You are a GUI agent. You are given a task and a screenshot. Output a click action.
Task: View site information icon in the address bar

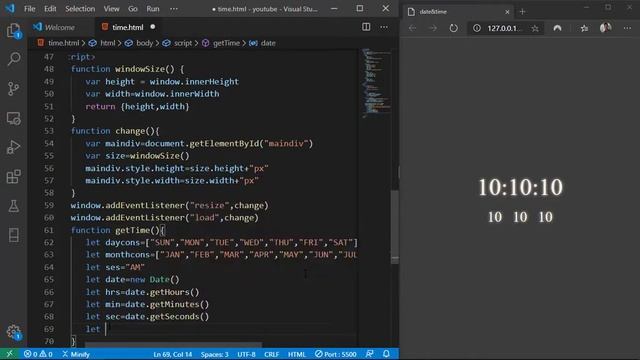[x=477, y=28]
